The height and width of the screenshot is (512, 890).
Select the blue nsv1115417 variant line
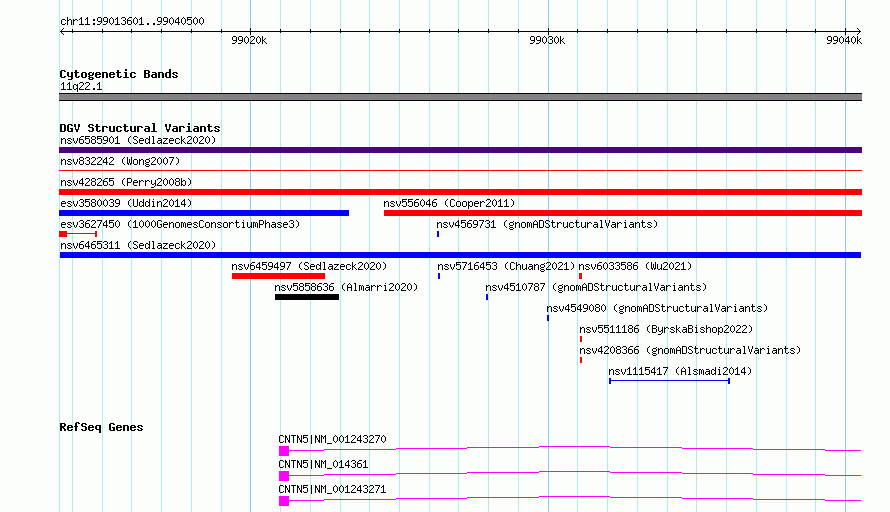point(669,381)
